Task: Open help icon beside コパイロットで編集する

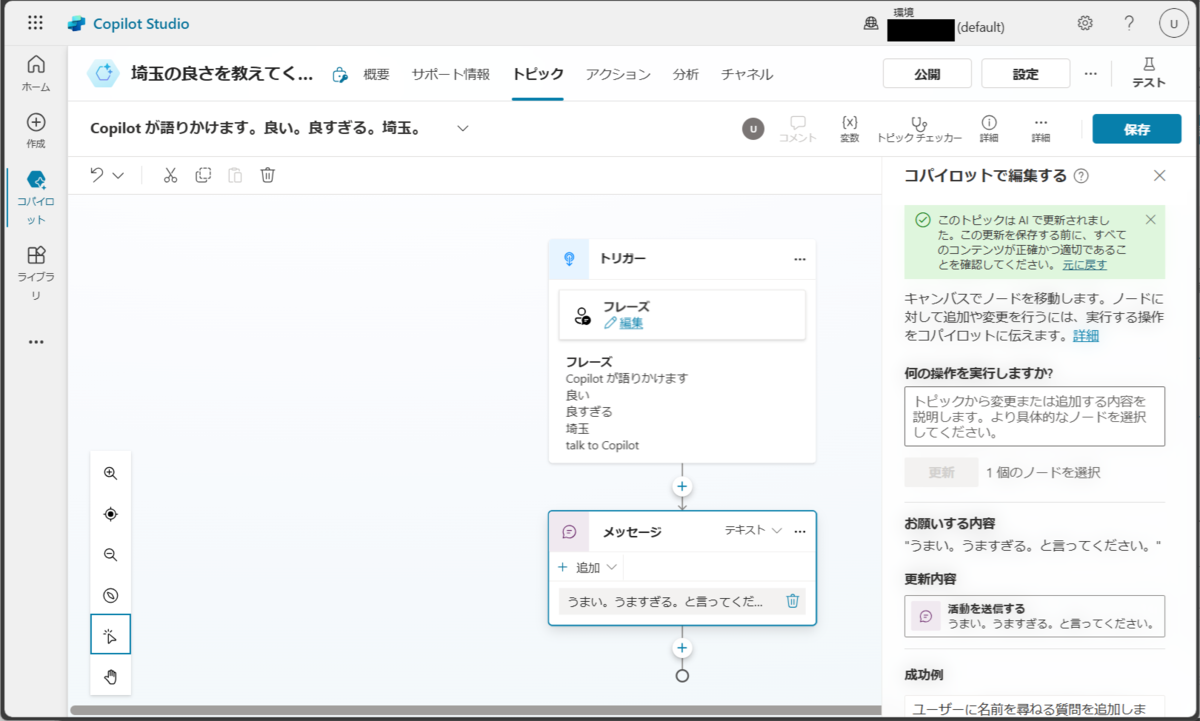Action: 1081,176
